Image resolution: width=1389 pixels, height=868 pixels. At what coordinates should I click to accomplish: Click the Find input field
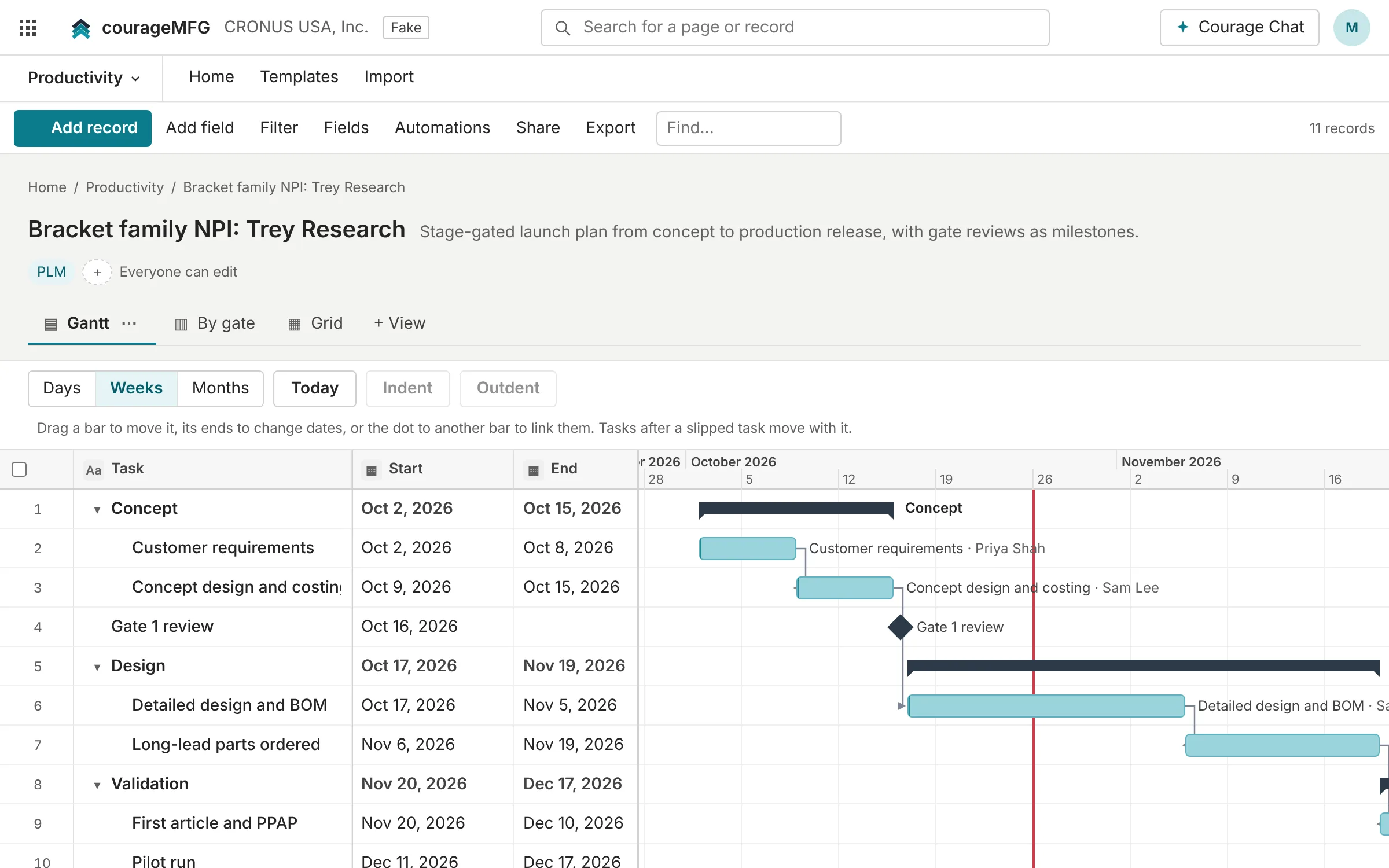pyautogui.click(x=748, y=128)
